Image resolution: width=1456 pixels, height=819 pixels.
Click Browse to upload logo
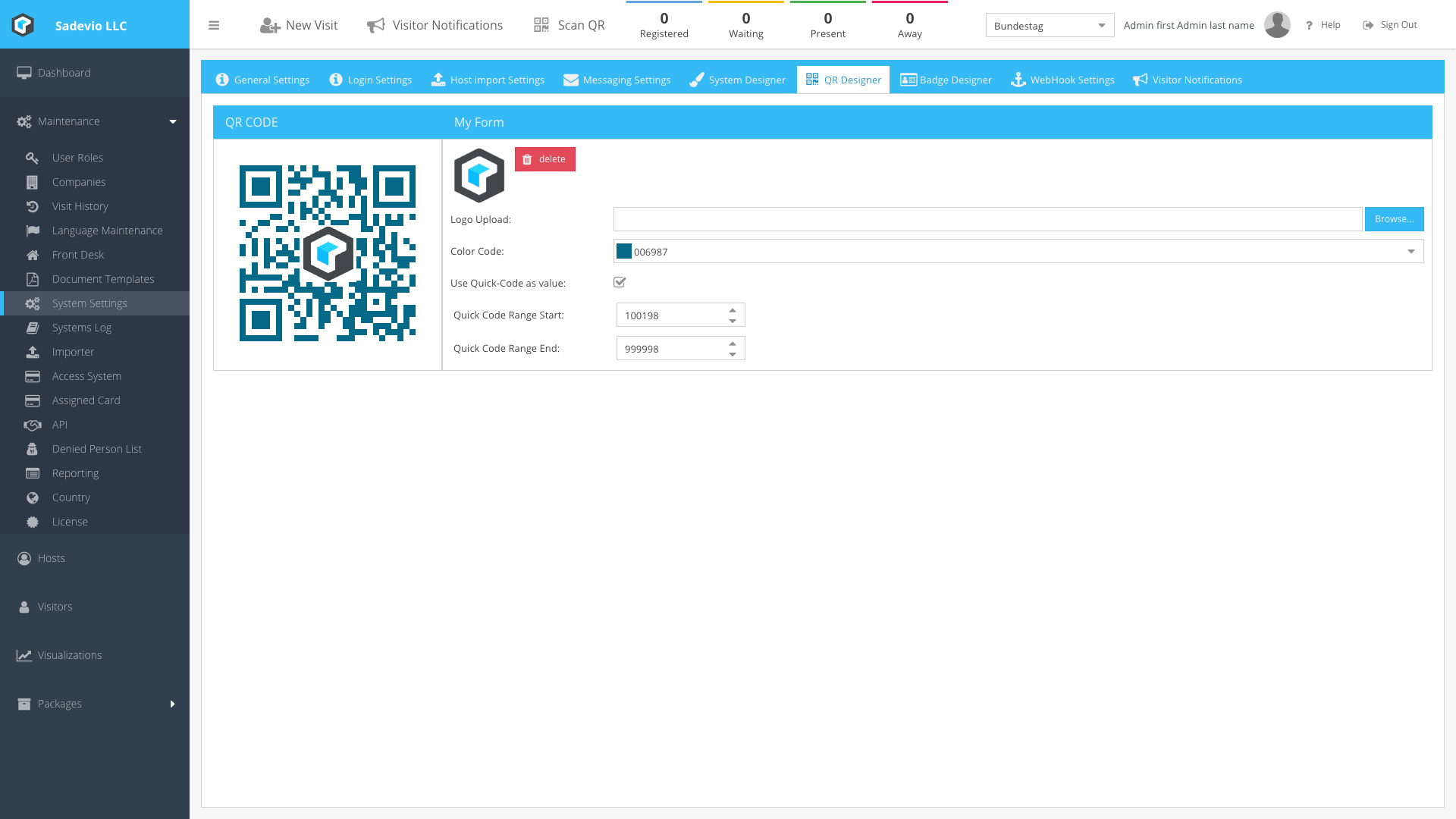(x=1394, y=219)
